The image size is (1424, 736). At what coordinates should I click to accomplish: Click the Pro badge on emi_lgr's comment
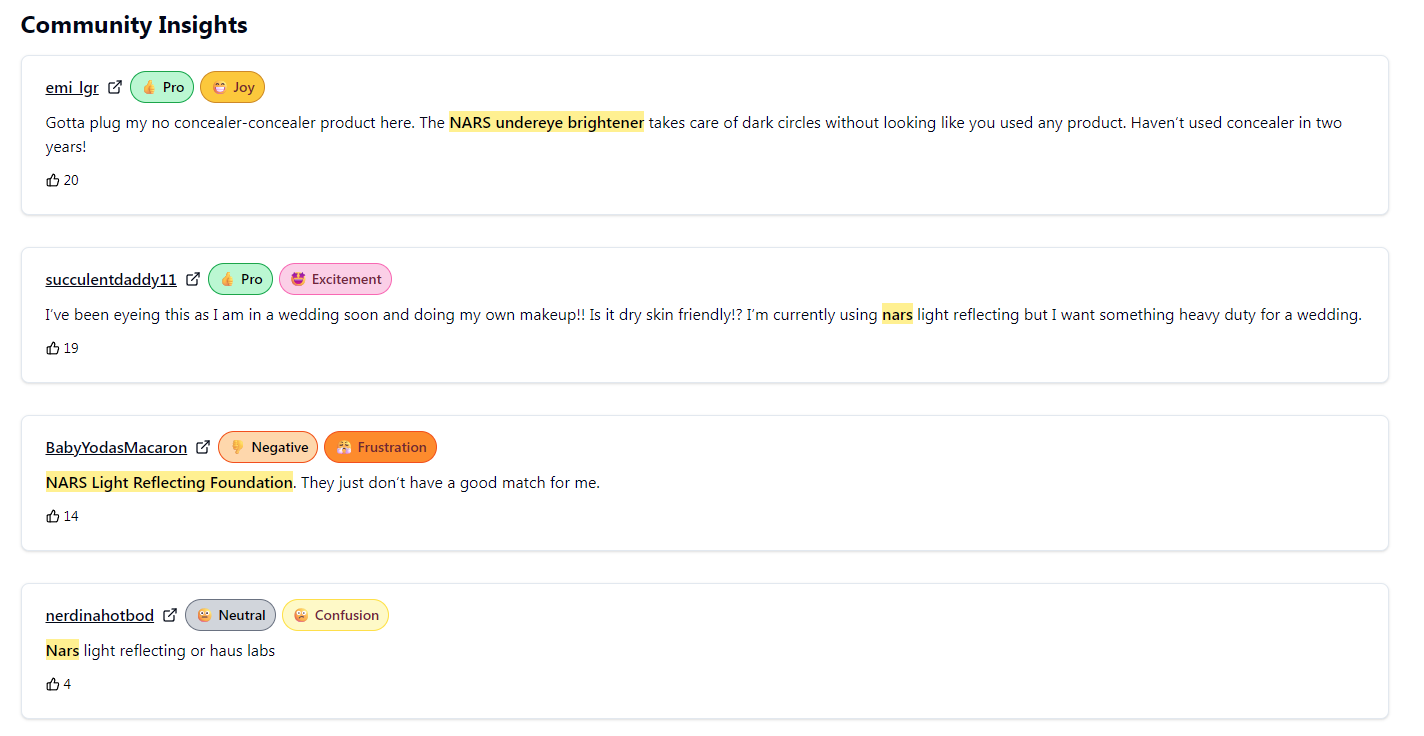tap(162, 87)
